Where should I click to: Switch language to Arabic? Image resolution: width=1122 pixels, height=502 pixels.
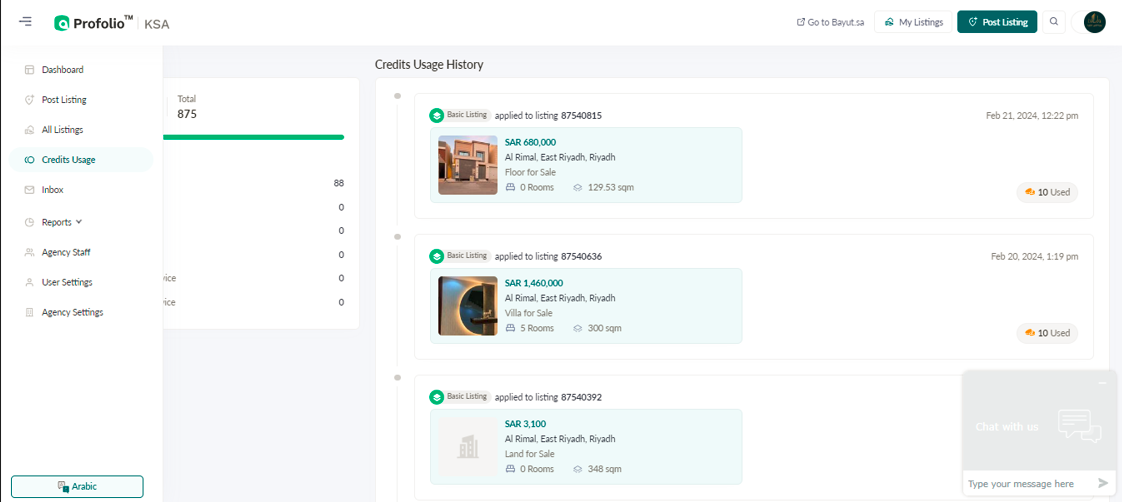tap(78, 486)
